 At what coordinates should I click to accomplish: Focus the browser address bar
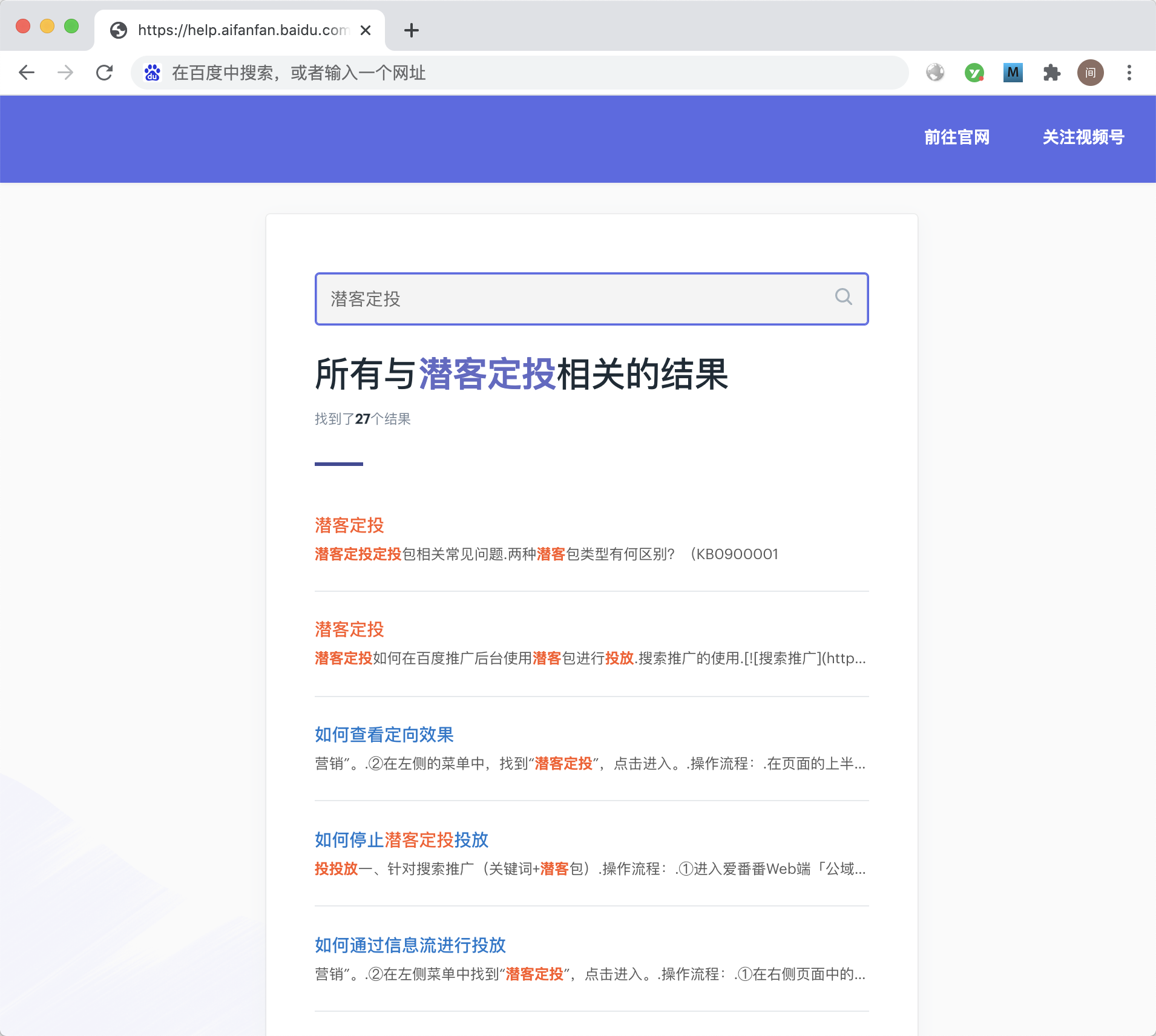519,73
